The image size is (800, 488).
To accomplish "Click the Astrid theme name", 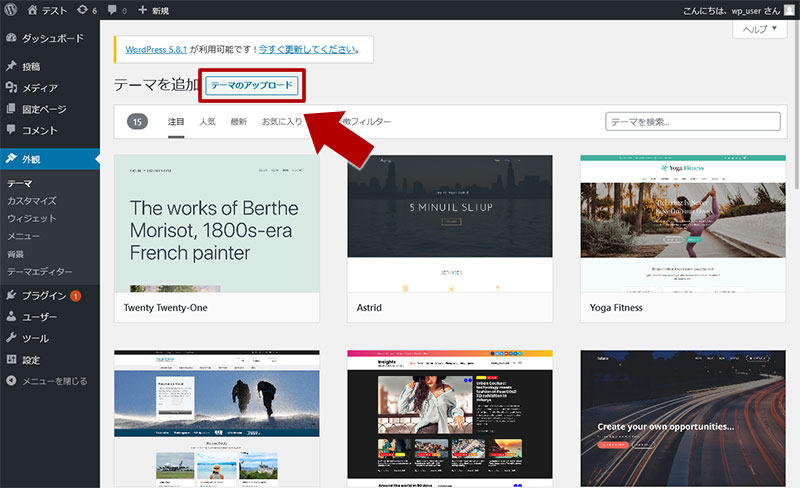I will 369,308.
